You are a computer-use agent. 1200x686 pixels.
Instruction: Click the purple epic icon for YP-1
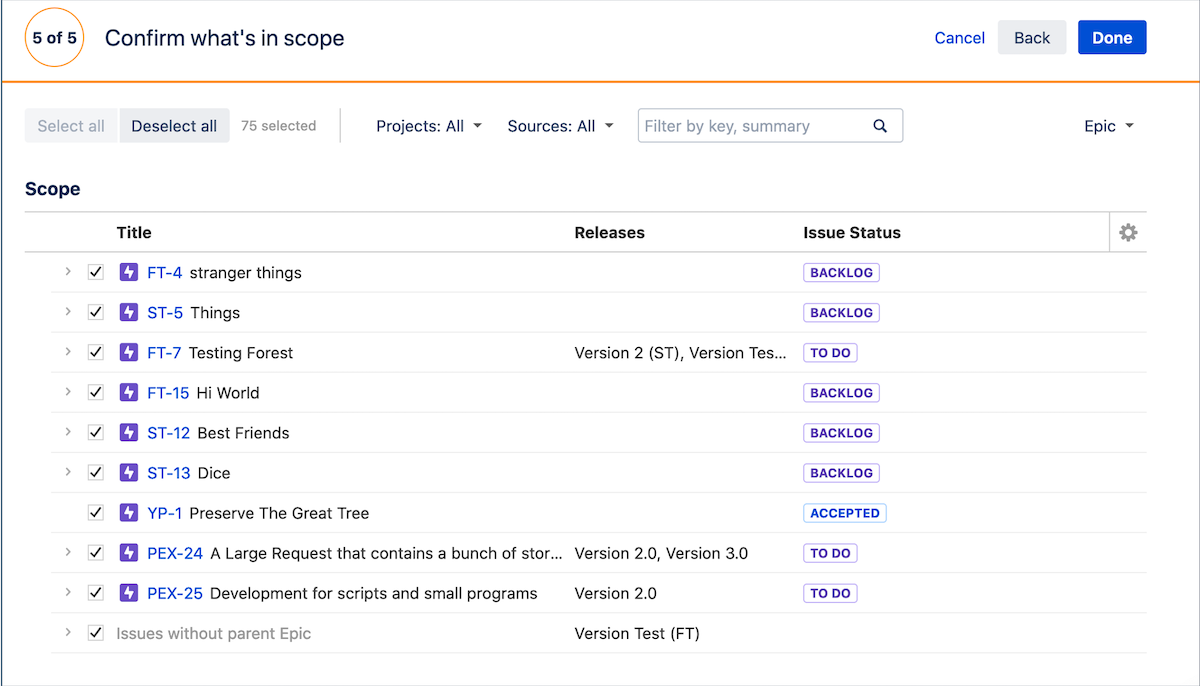[x=128, y=513]
